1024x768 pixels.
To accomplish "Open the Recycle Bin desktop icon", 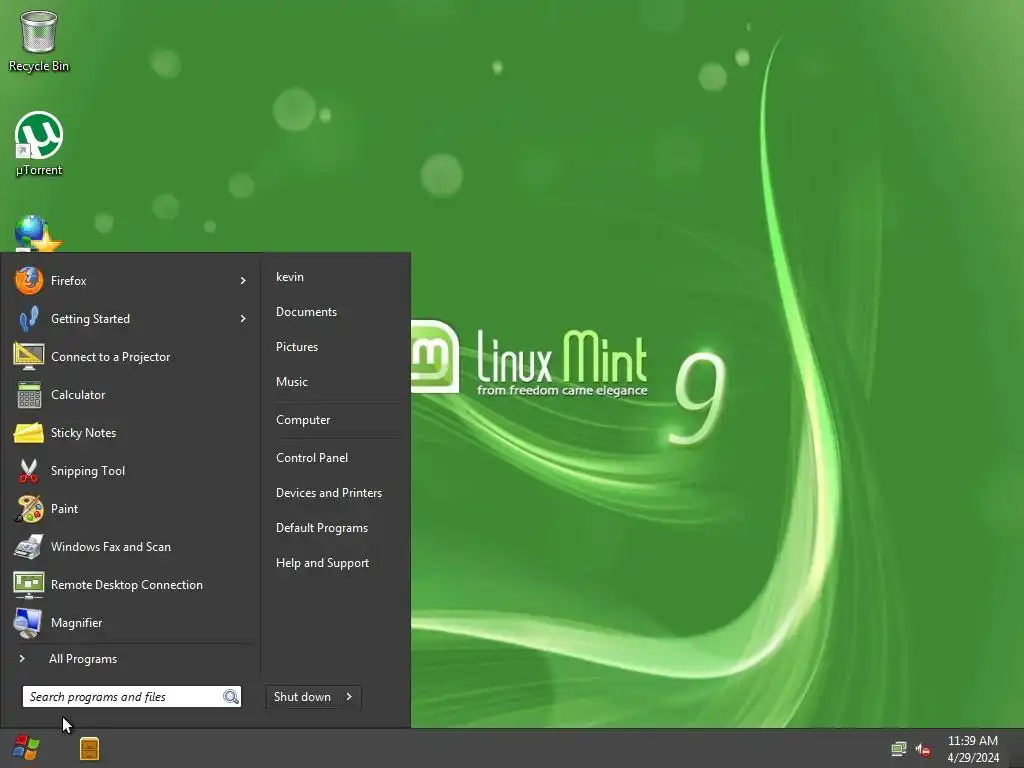I will pos(39,40).
